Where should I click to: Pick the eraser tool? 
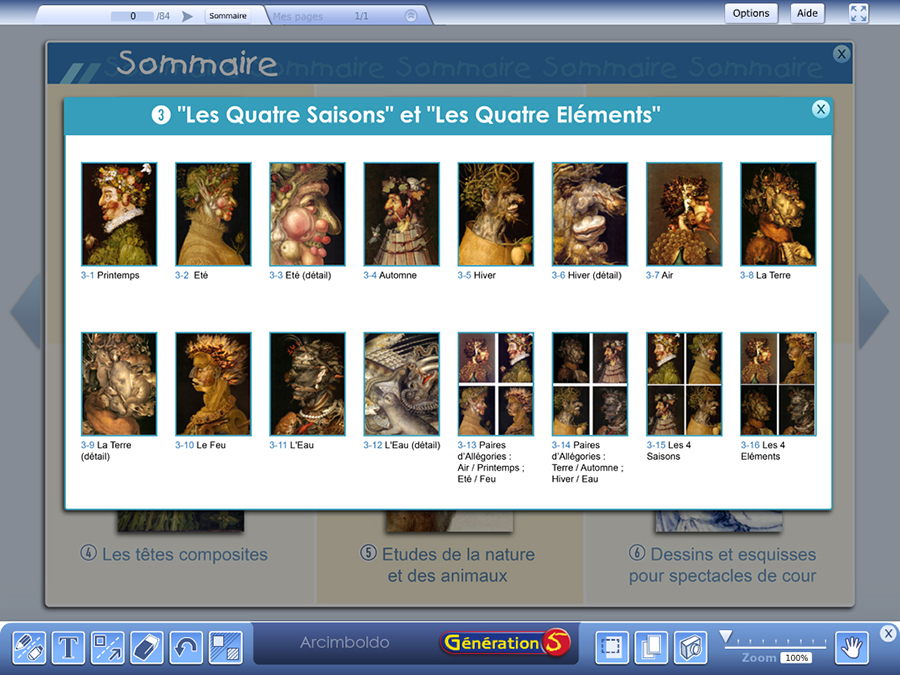coord(147,647)
